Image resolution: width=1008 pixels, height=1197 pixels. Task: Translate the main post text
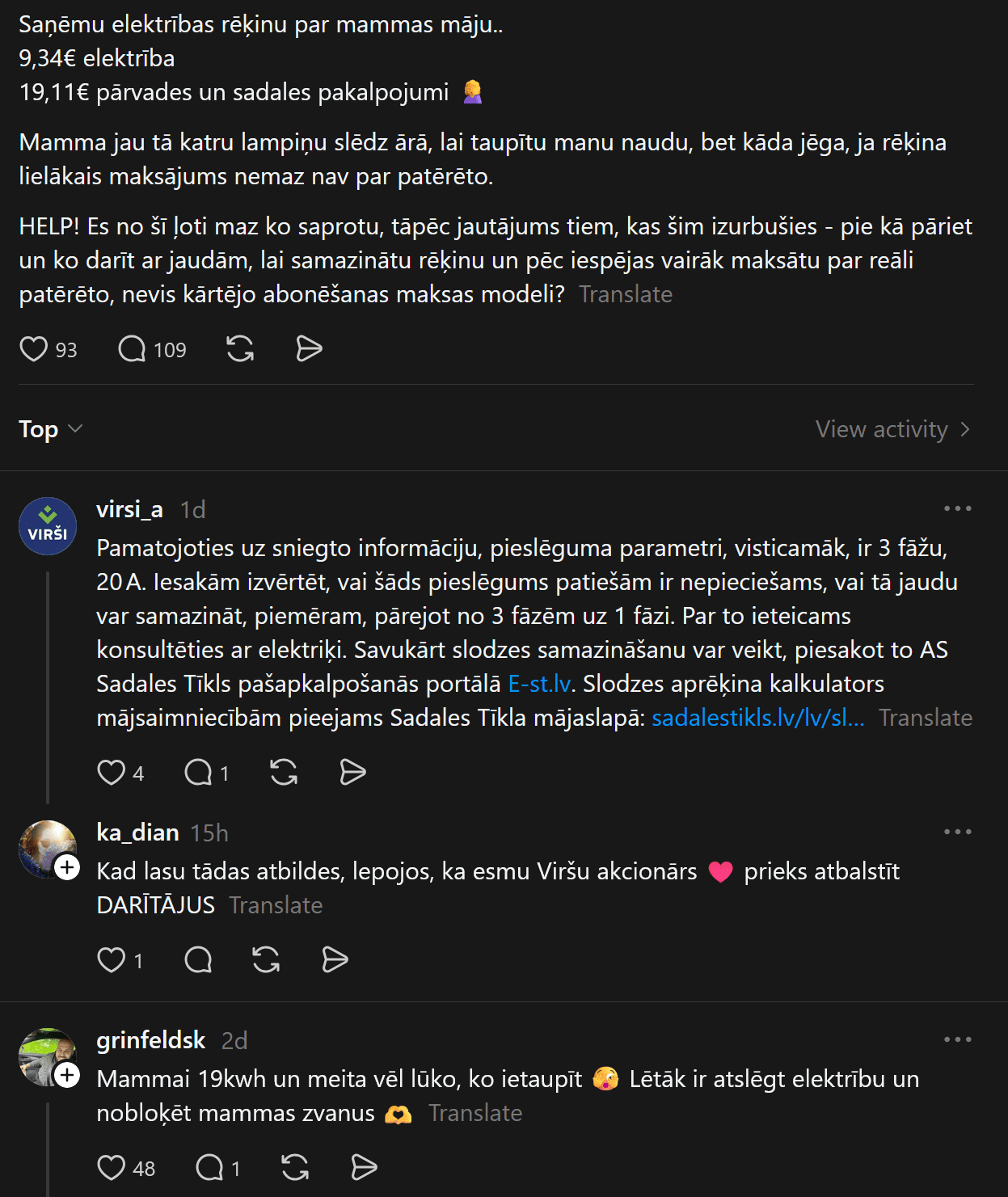[626, 294]
